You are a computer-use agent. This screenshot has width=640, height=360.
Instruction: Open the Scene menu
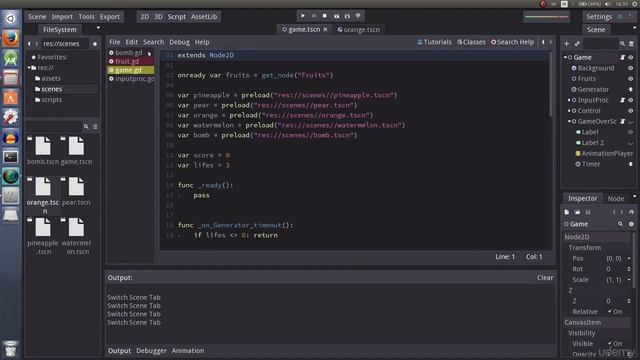[x=37, y=17]
